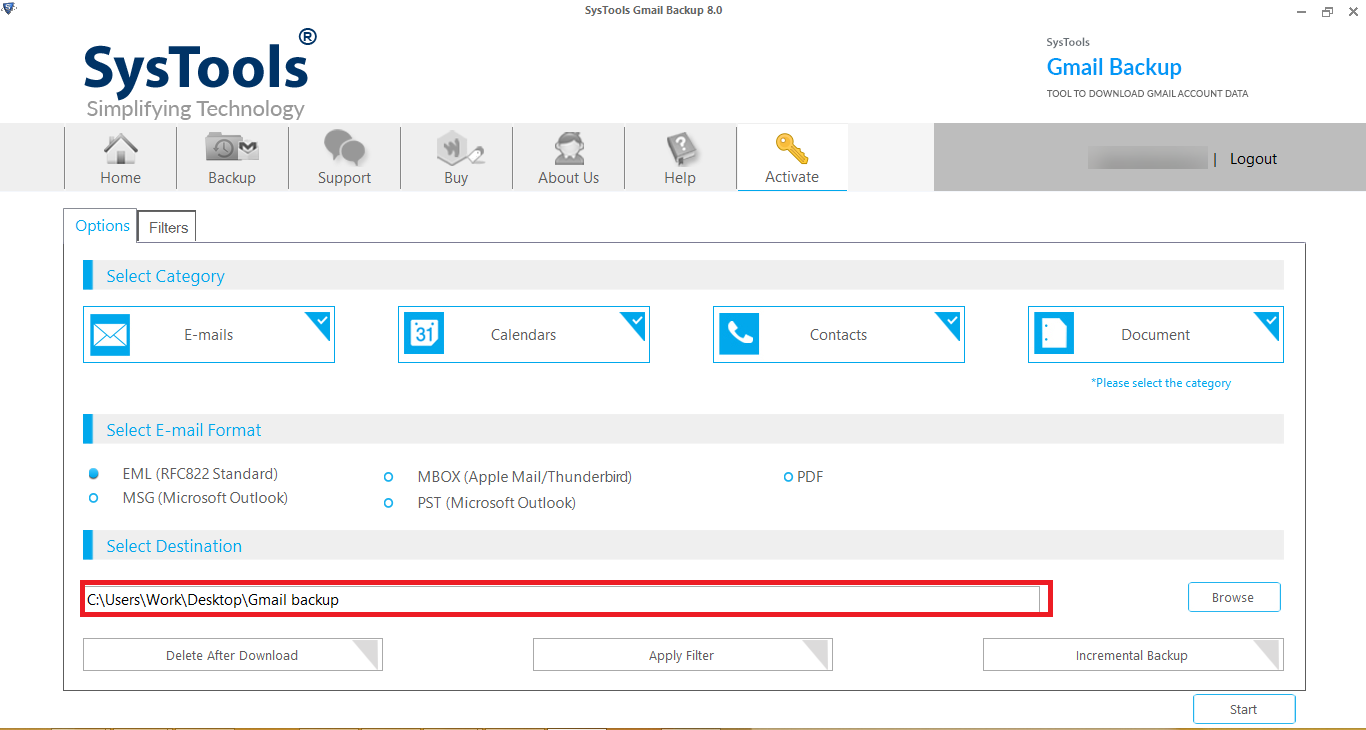The width and height of the screenshot is (1366, 730).
Task: Click the Activate key icon
Action: 792,149
